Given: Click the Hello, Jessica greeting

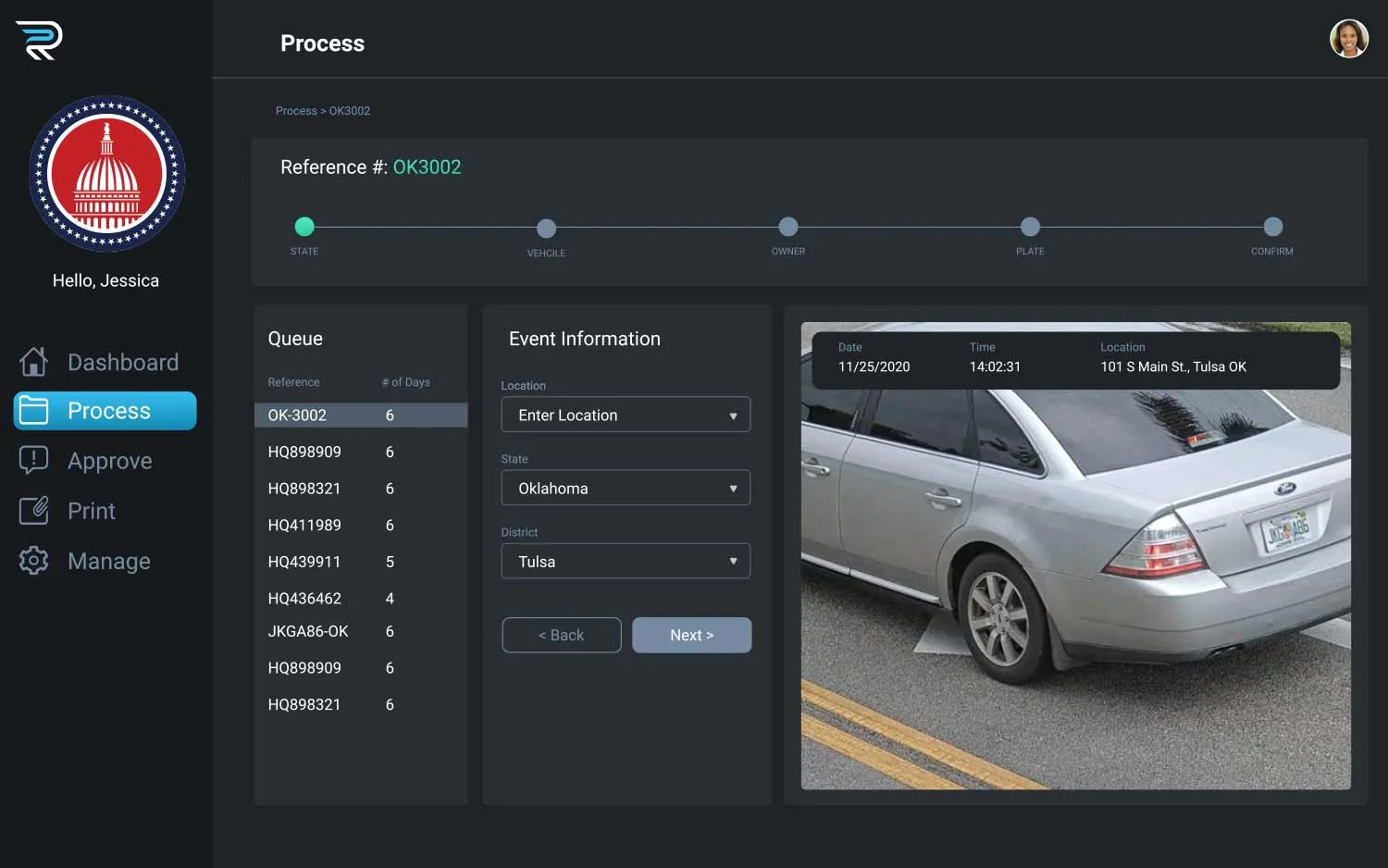Looking at the screenshot, I should pos(105,280).
